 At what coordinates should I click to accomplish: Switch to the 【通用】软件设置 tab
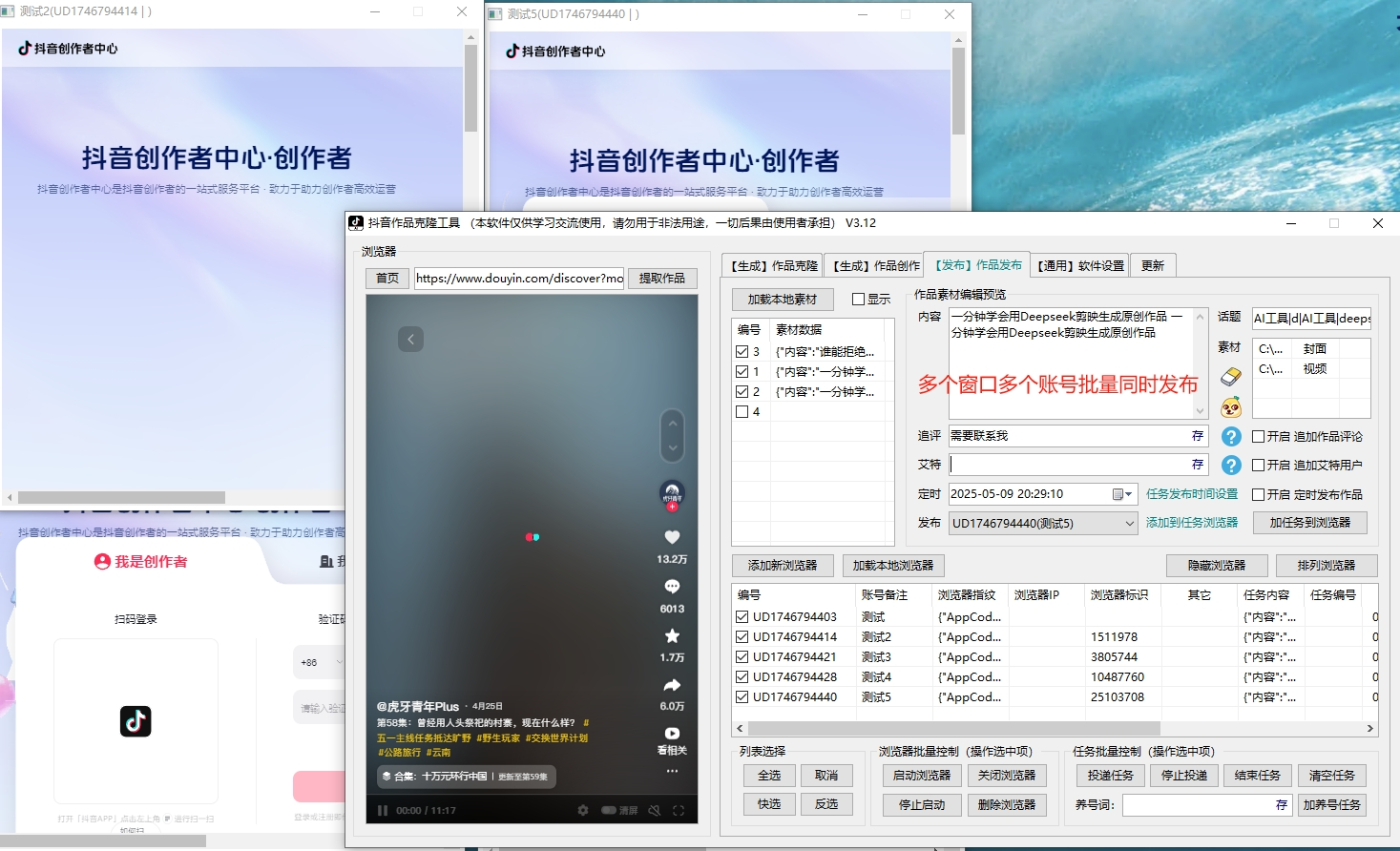1079,265
